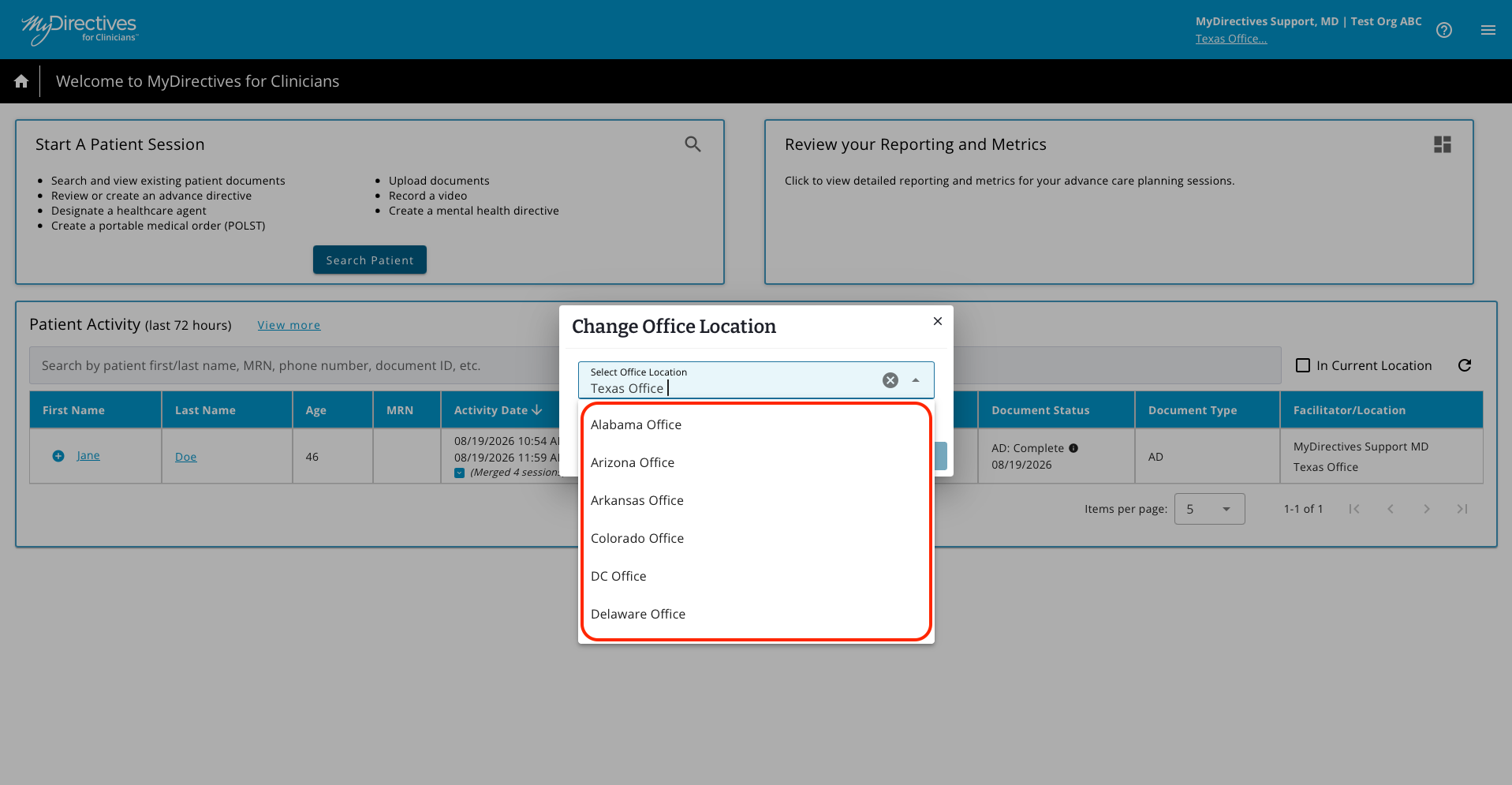The image size is (1512, 785).
Task: Open the help question mark icon
Action: (1444, 30)
